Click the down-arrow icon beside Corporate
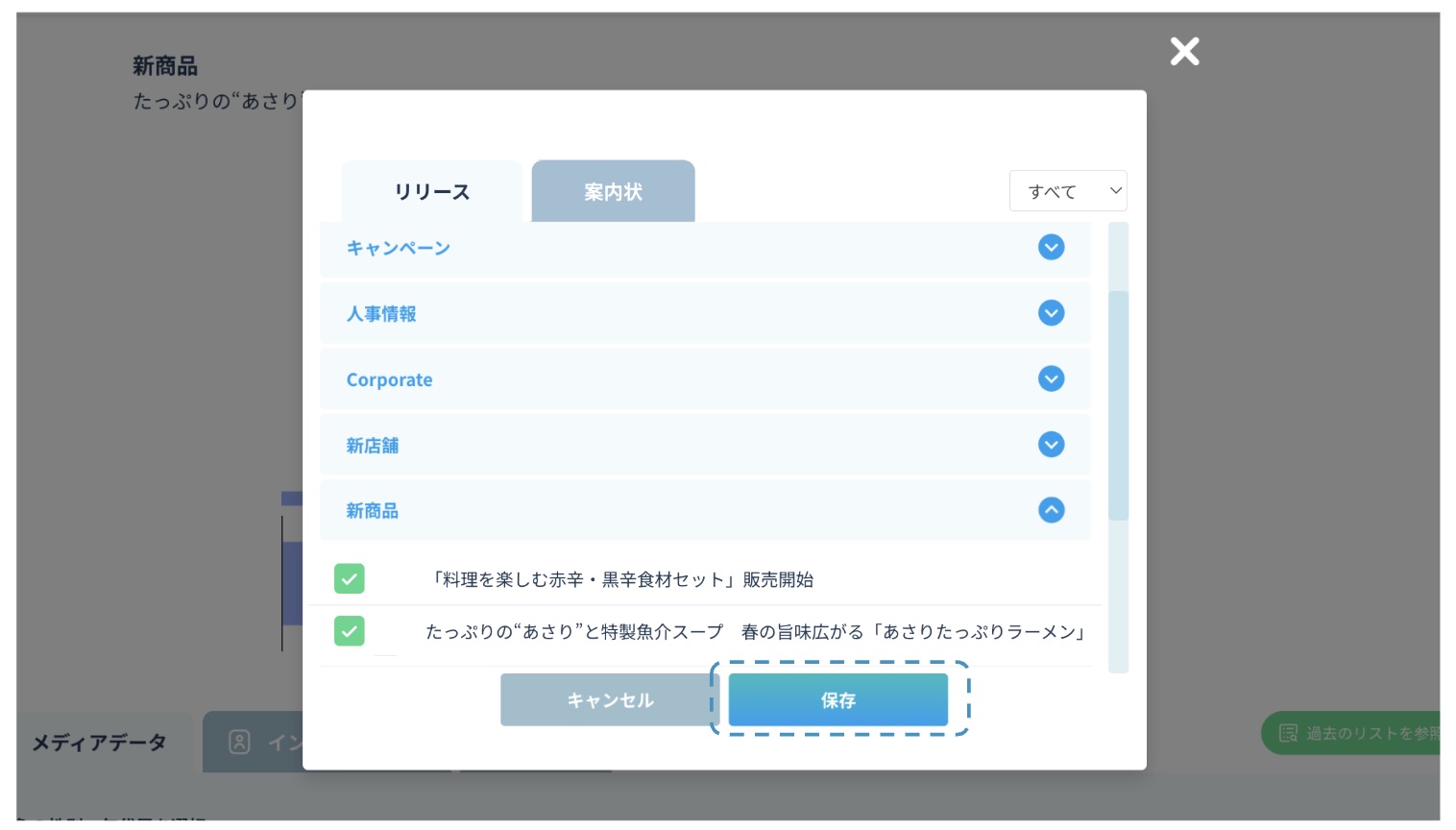 pos(1051,378)
